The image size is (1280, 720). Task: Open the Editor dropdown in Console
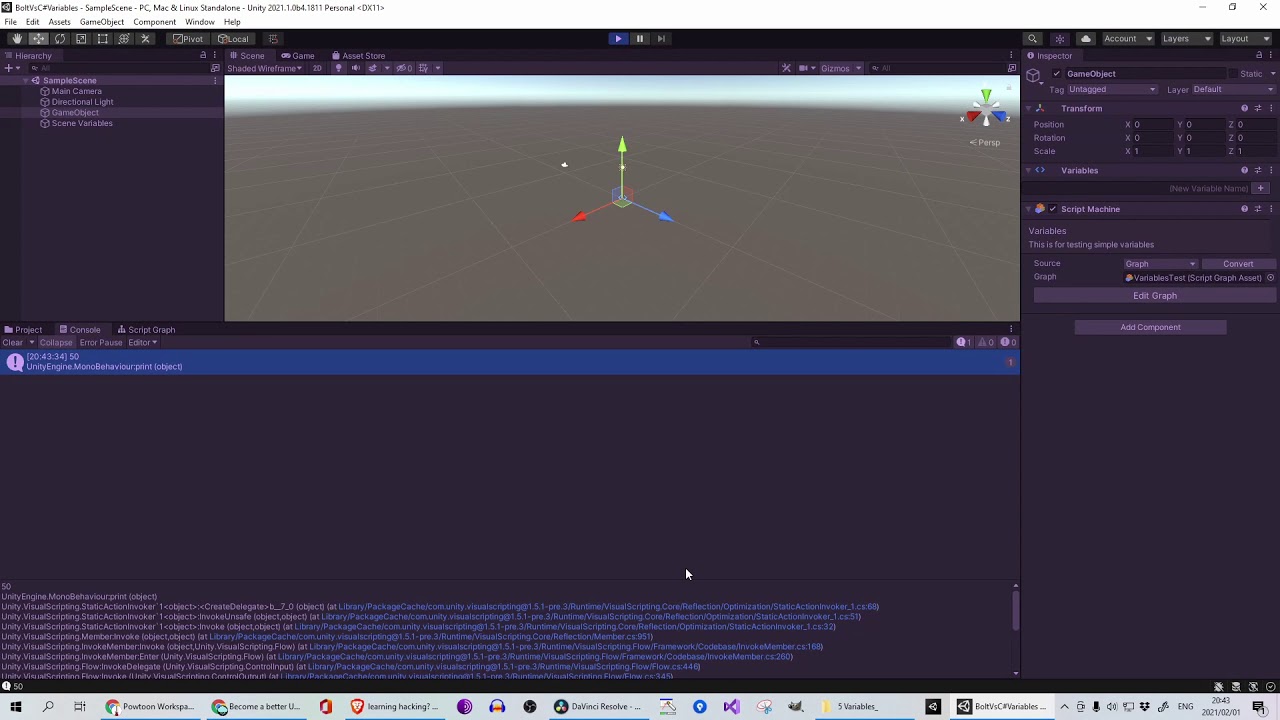coord(143,342)
